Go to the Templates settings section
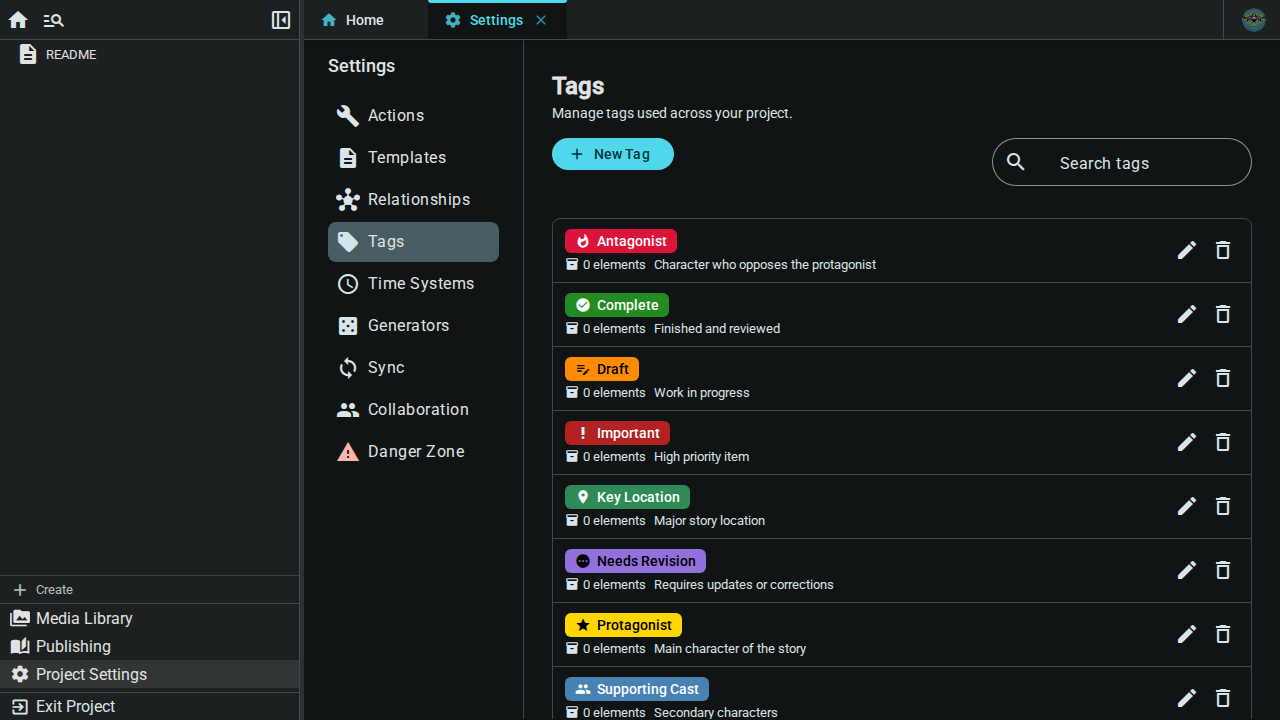 [x=413, y=158]
